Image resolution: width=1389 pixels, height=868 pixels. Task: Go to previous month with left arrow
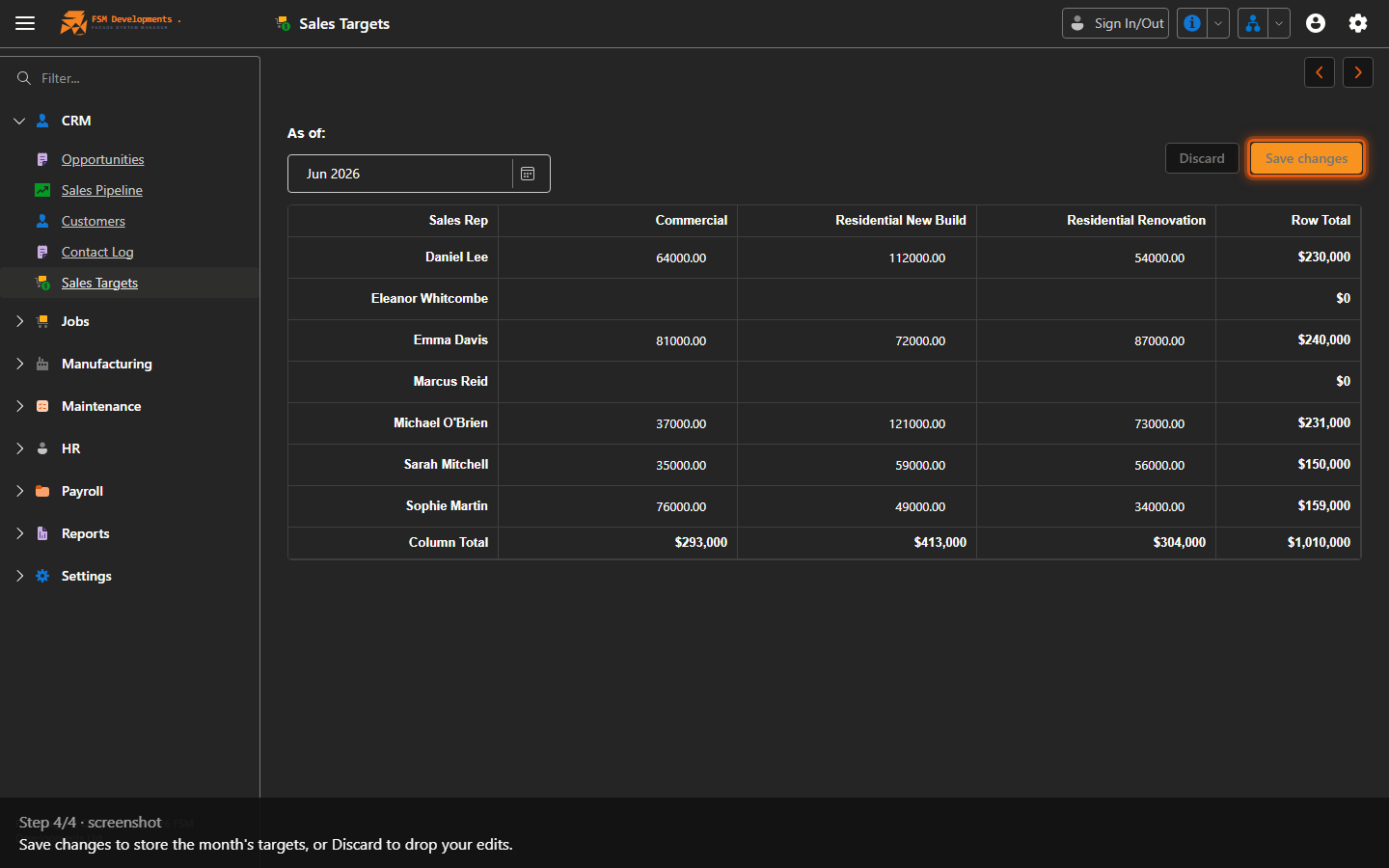click(x=1320, y=72)
